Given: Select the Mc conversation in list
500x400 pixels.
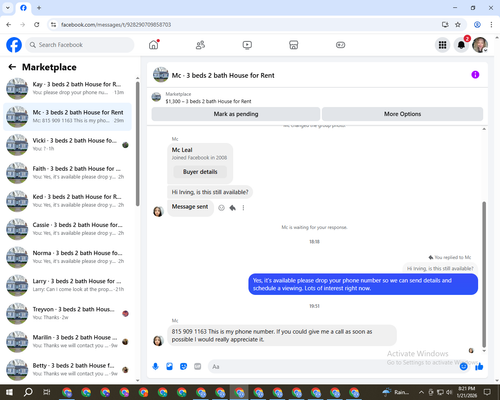Looking at the screenshot, I should pyautogui.click(x=67, y=117).
